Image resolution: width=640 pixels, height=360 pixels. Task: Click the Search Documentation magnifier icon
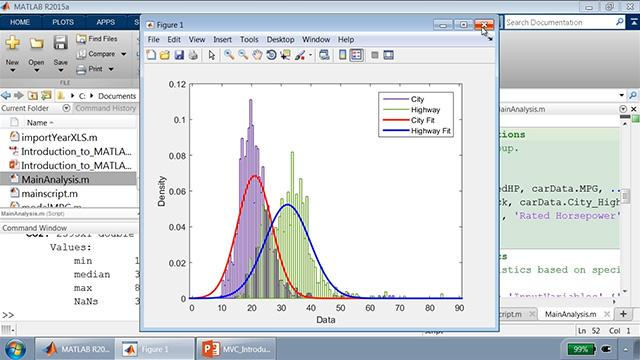620,22
